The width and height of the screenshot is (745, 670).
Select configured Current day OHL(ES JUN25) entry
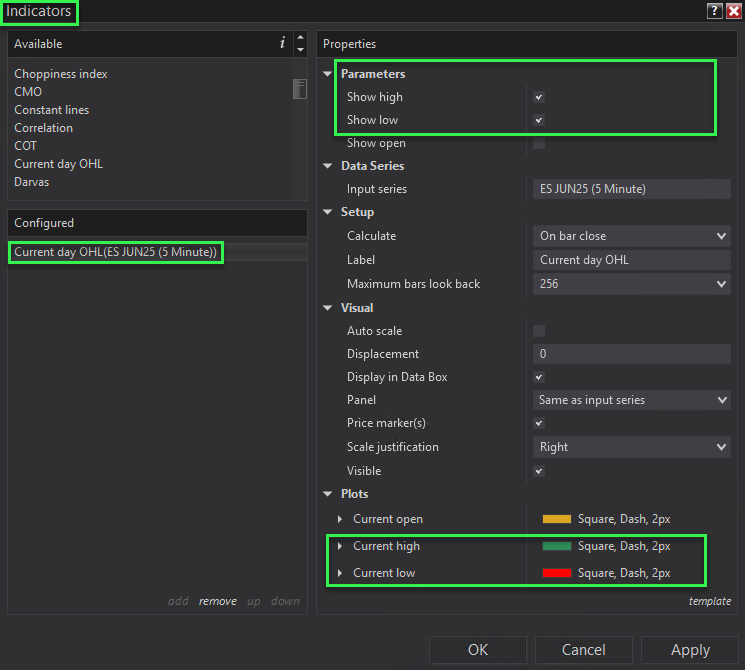115,252
